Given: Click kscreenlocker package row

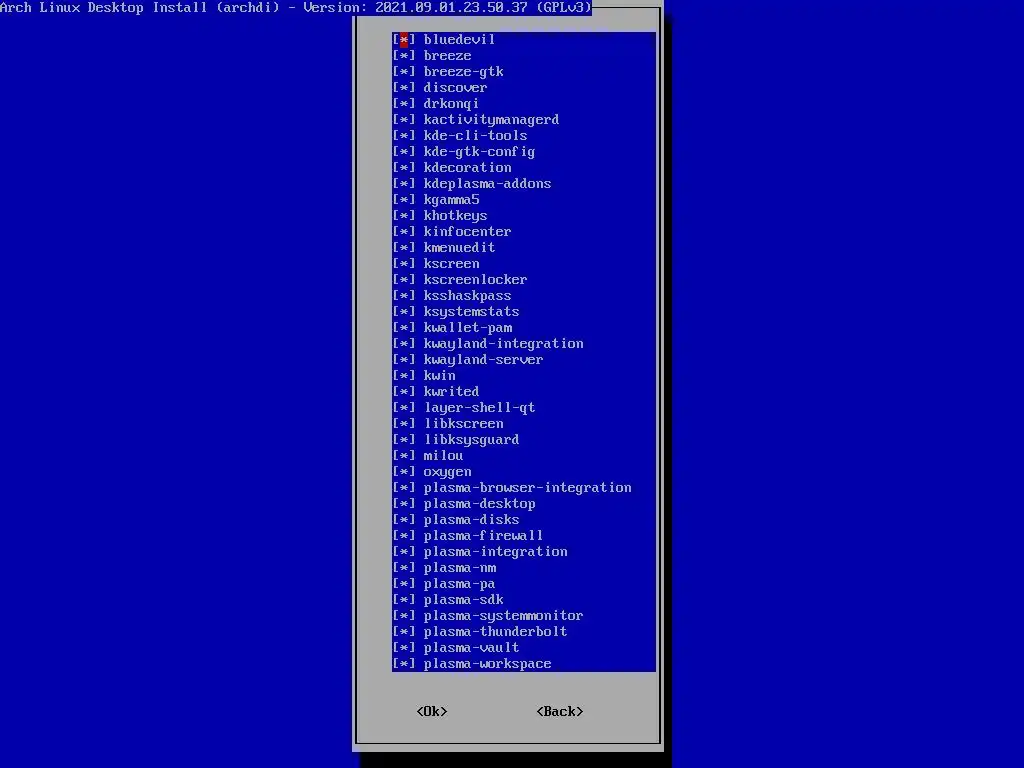Looking at the screenshot, I should [524, 280].
